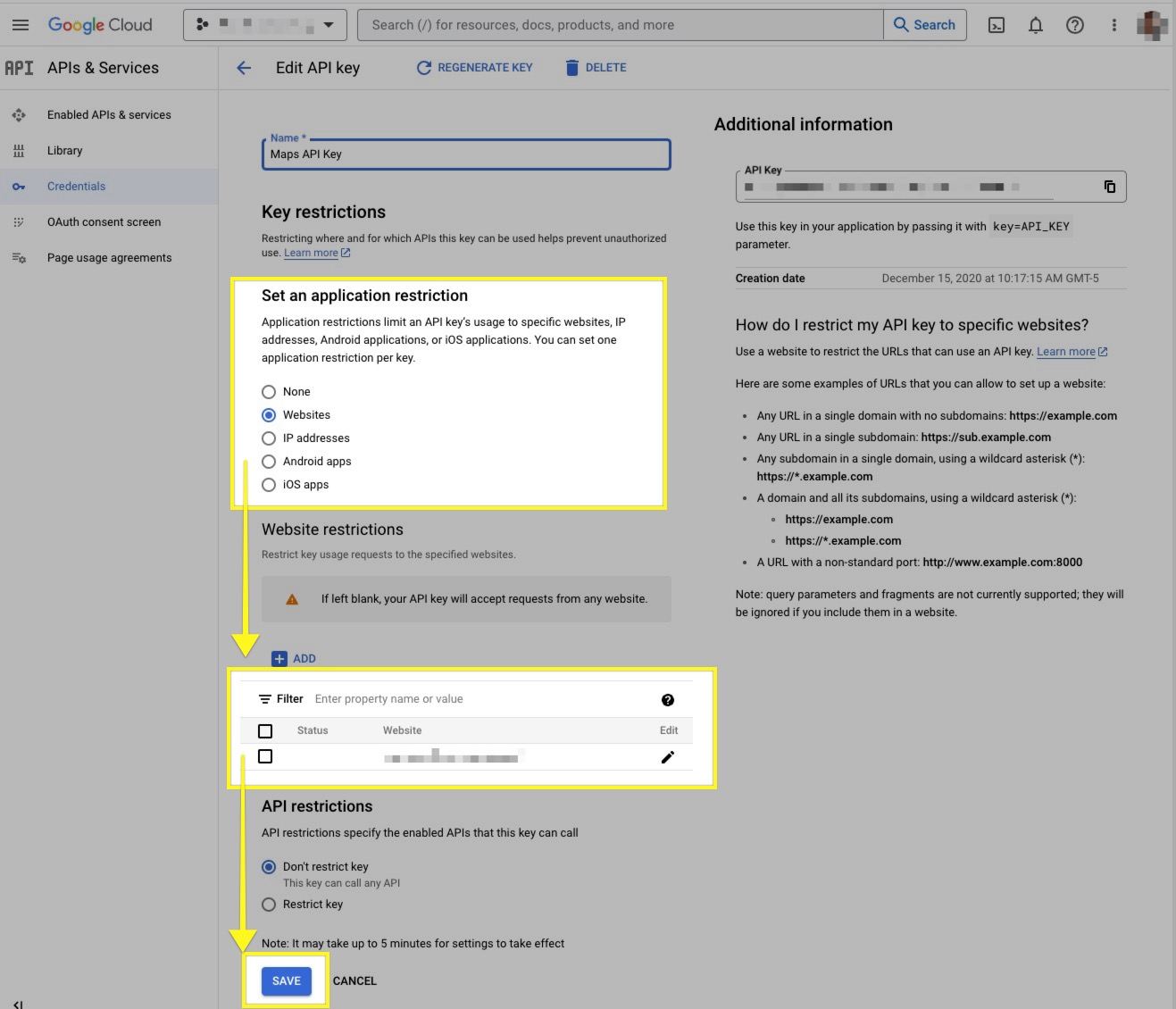
Task: Click the Website column header
Action: click(x=402, y=730)
